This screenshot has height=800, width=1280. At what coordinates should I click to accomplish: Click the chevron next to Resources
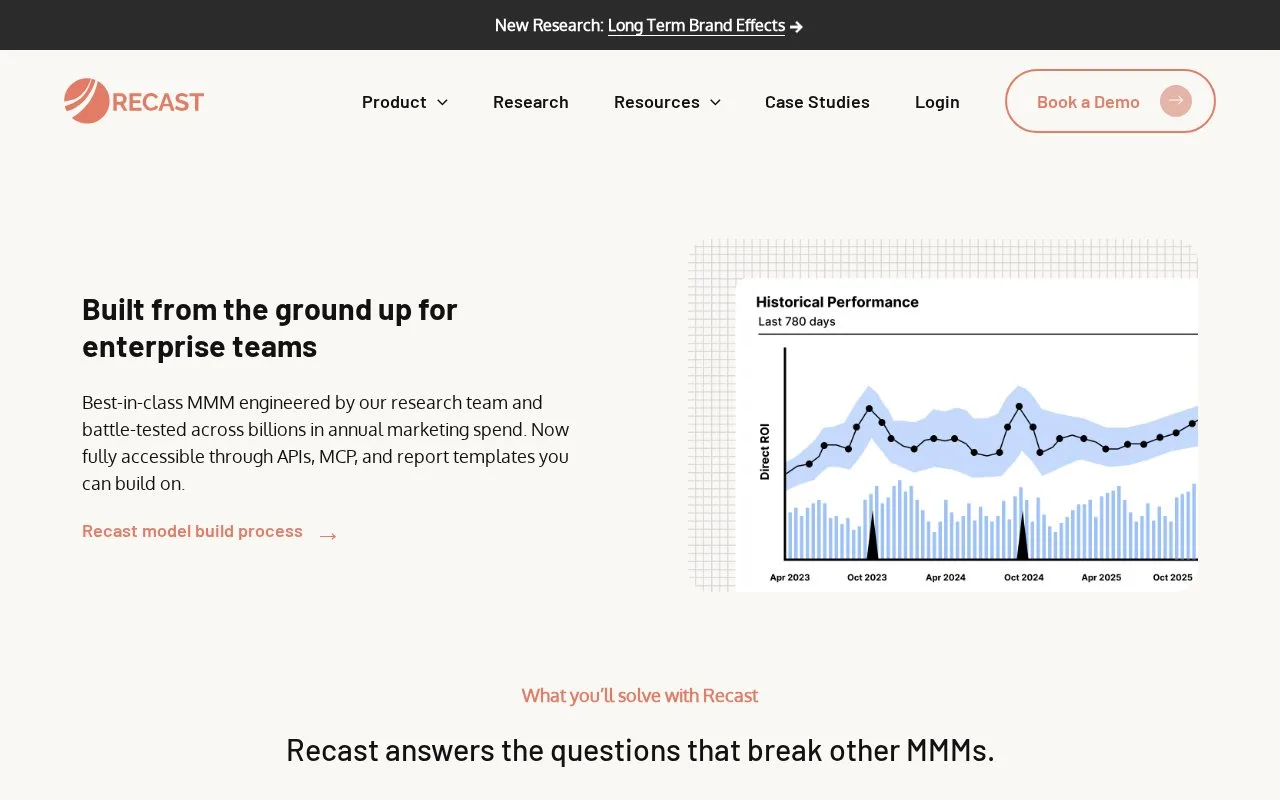click(715, 102)
